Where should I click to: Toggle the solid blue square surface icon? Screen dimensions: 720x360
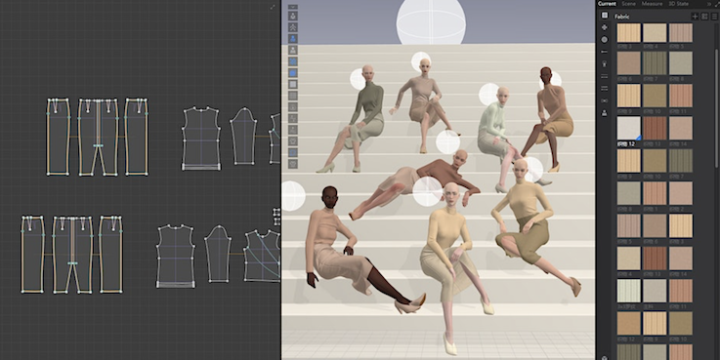coord(292,73)
